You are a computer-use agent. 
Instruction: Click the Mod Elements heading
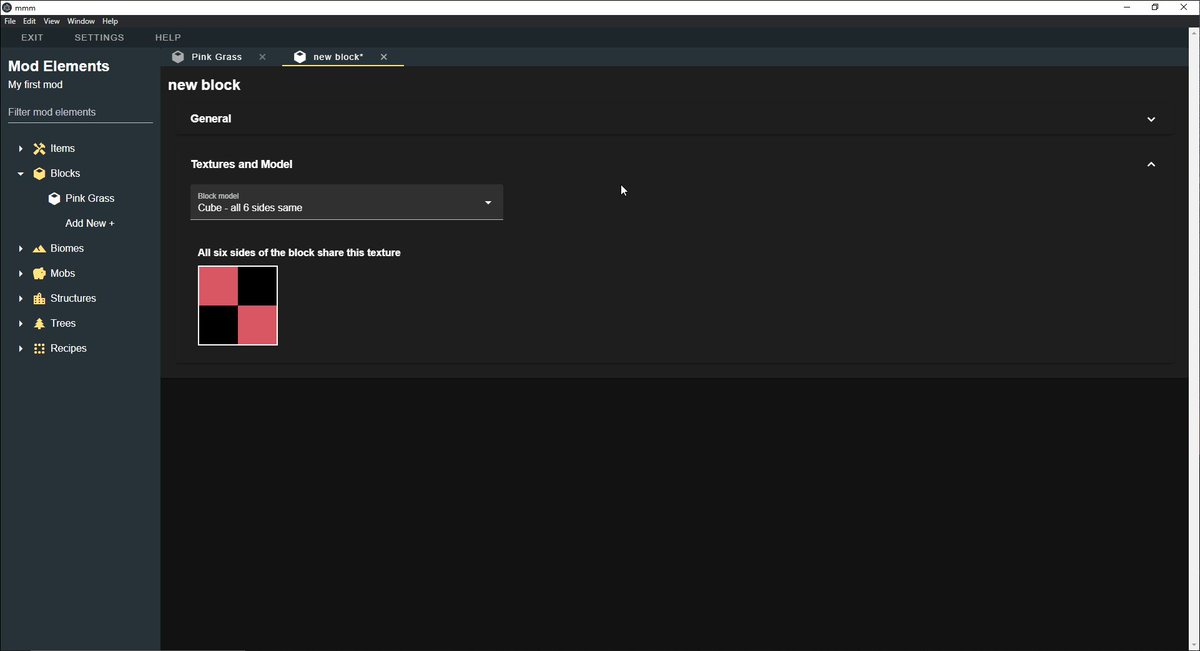[x=59, y=66]
